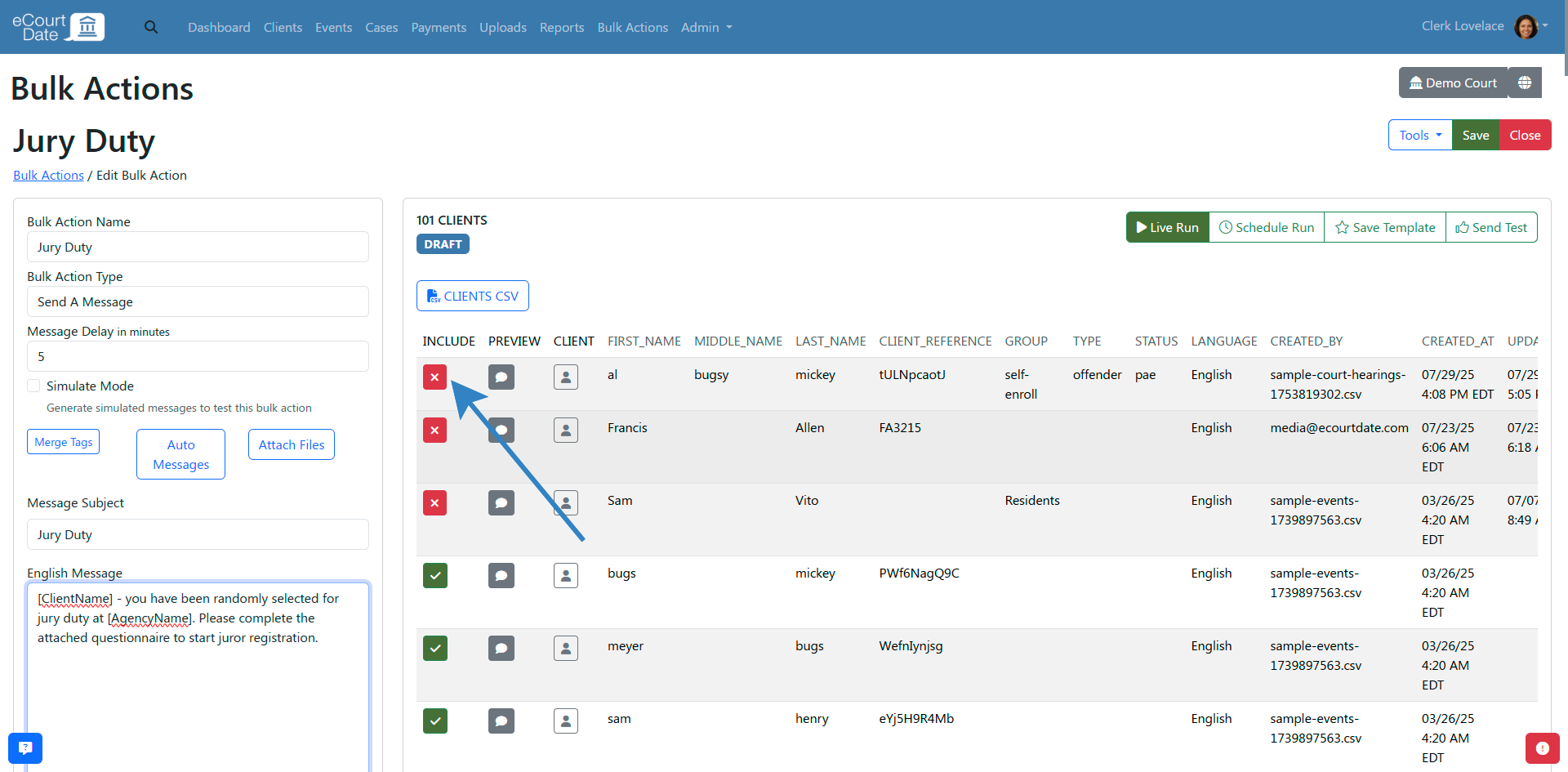View client profile of sam henry
The height and width of the screenshot is (772, 1568).
point(566,721)
